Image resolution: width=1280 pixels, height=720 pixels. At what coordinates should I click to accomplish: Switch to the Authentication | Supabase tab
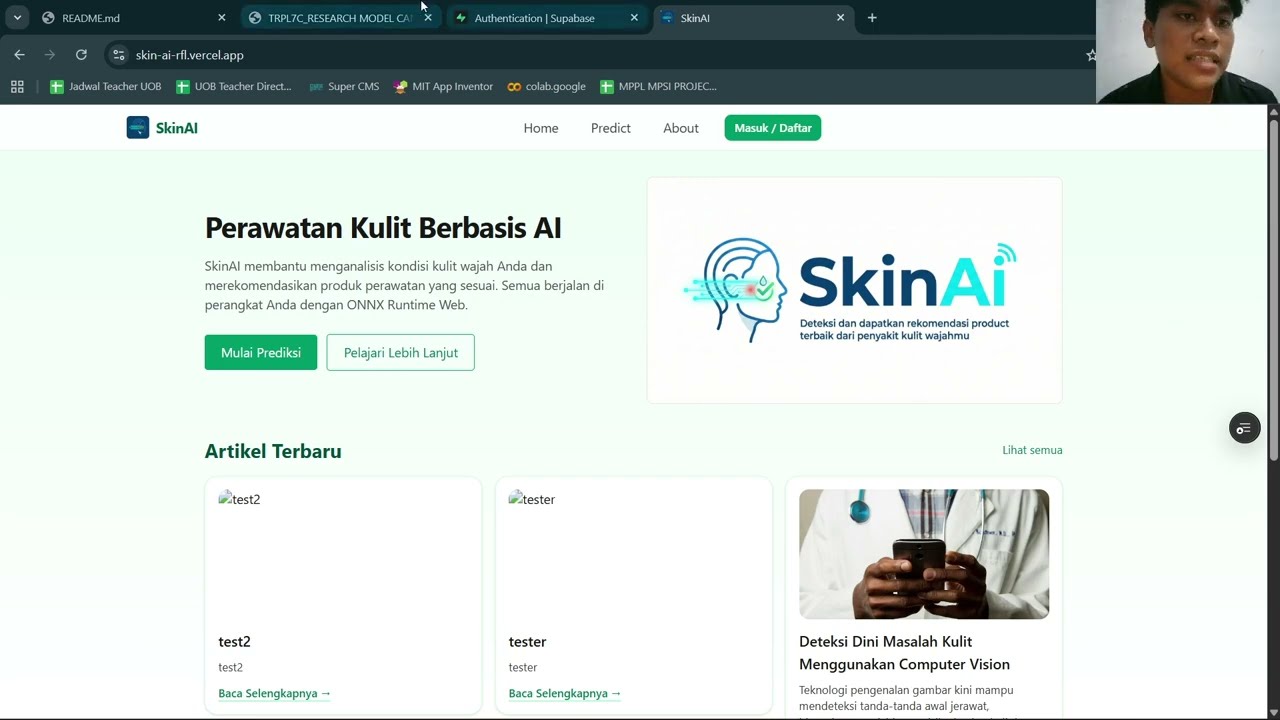(x=546, y=18)
